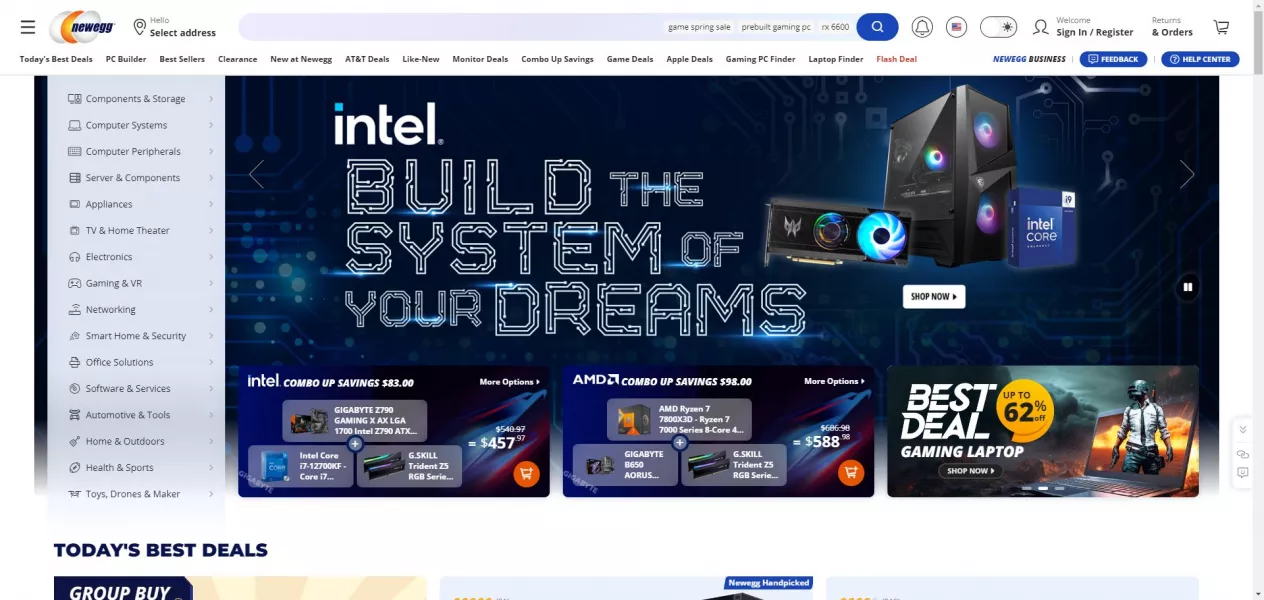Image resolution: width=1264 pixels, height=600 pixels.
Task: Select 'rx 6600' search suggestion
Action: click(835, 27)
